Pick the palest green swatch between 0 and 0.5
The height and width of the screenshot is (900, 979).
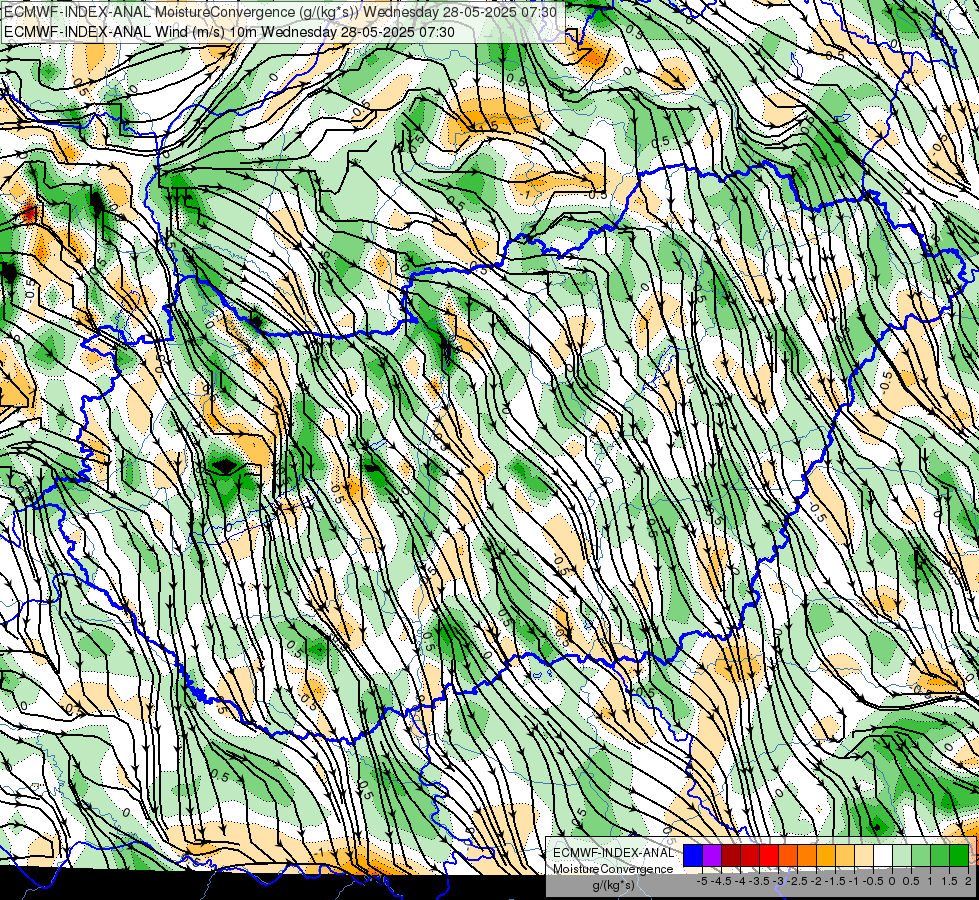coord(902,855)
